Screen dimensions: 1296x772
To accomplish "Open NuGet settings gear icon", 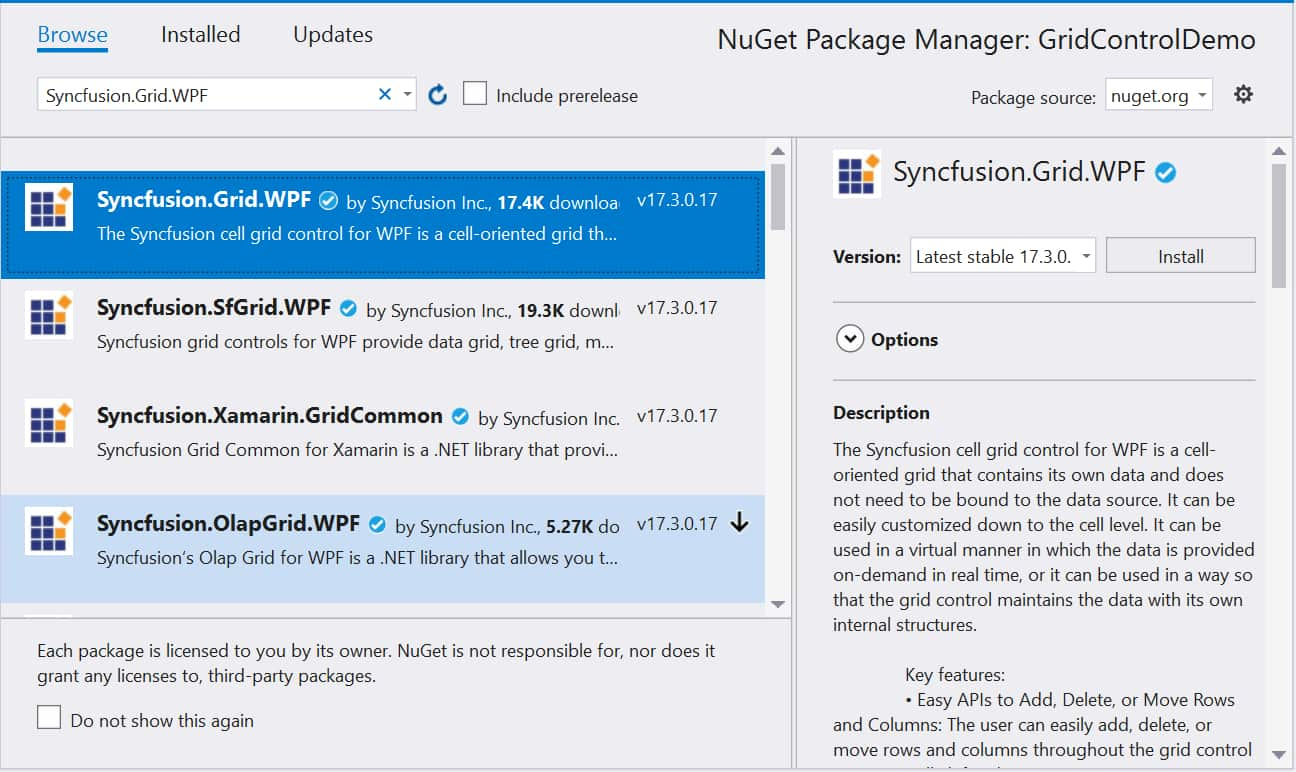I will pos(1243,94).
